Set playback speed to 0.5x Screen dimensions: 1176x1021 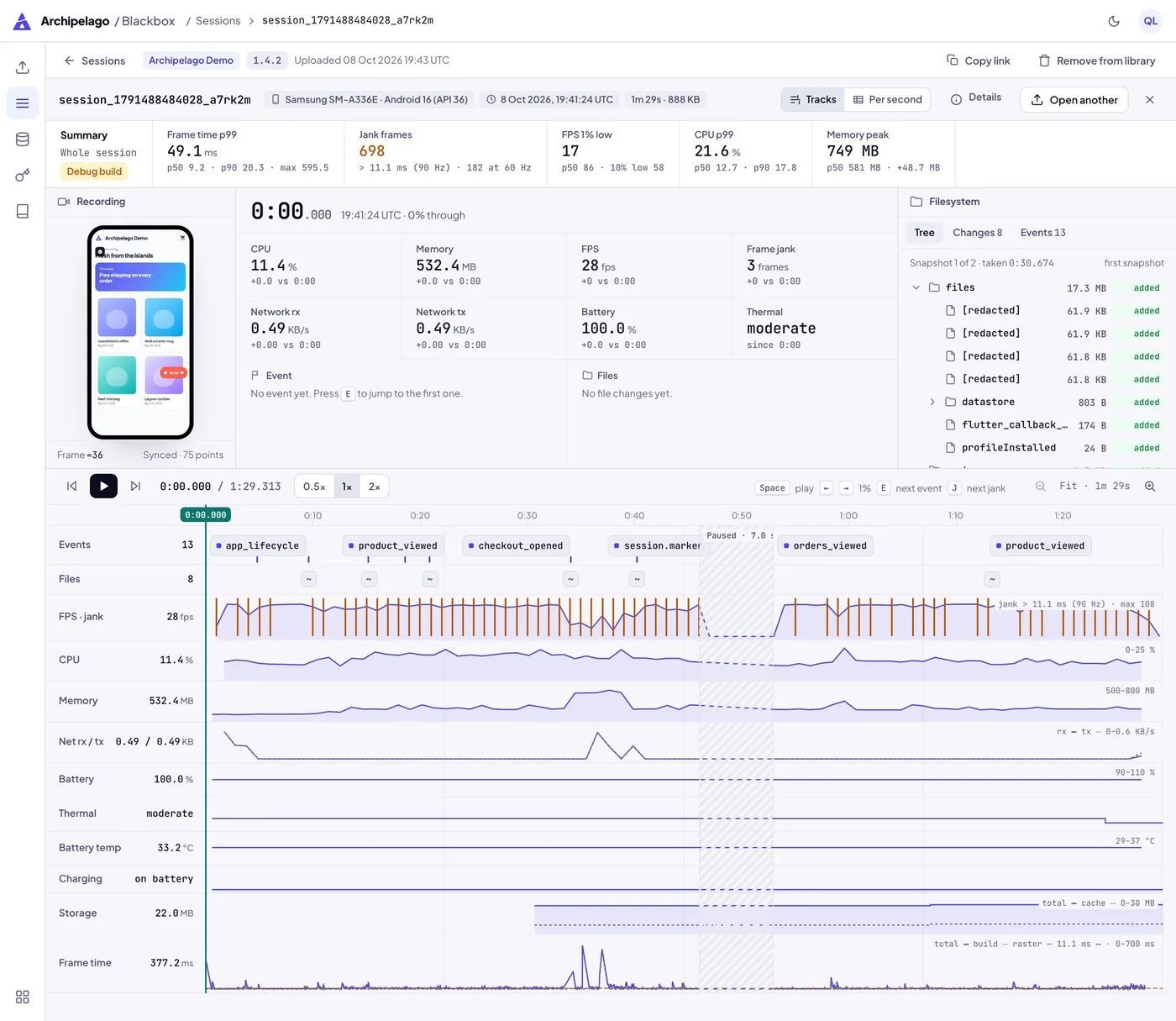coord(314,487)
